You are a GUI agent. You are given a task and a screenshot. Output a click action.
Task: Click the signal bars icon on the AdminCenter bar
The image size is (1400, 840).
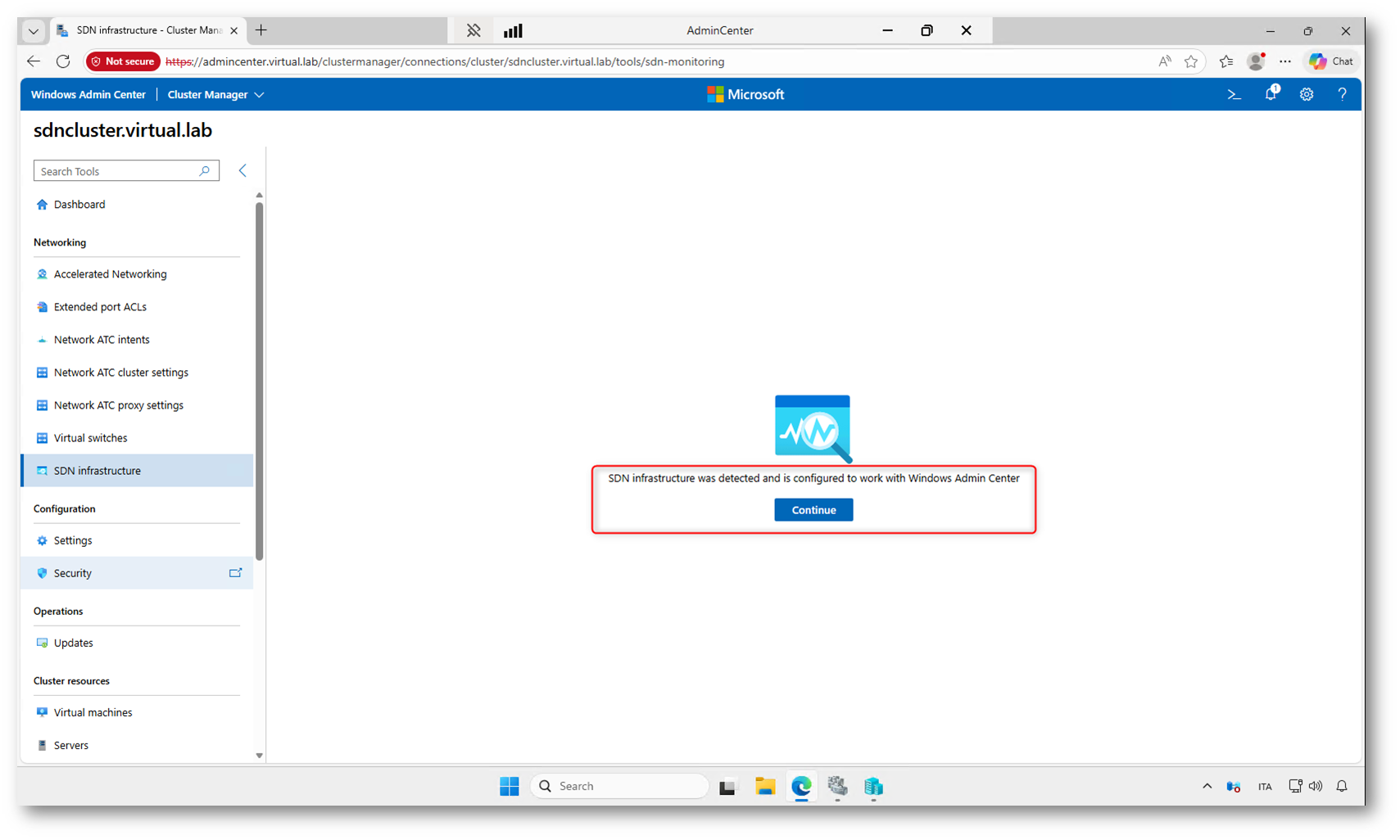click(513, 30)
